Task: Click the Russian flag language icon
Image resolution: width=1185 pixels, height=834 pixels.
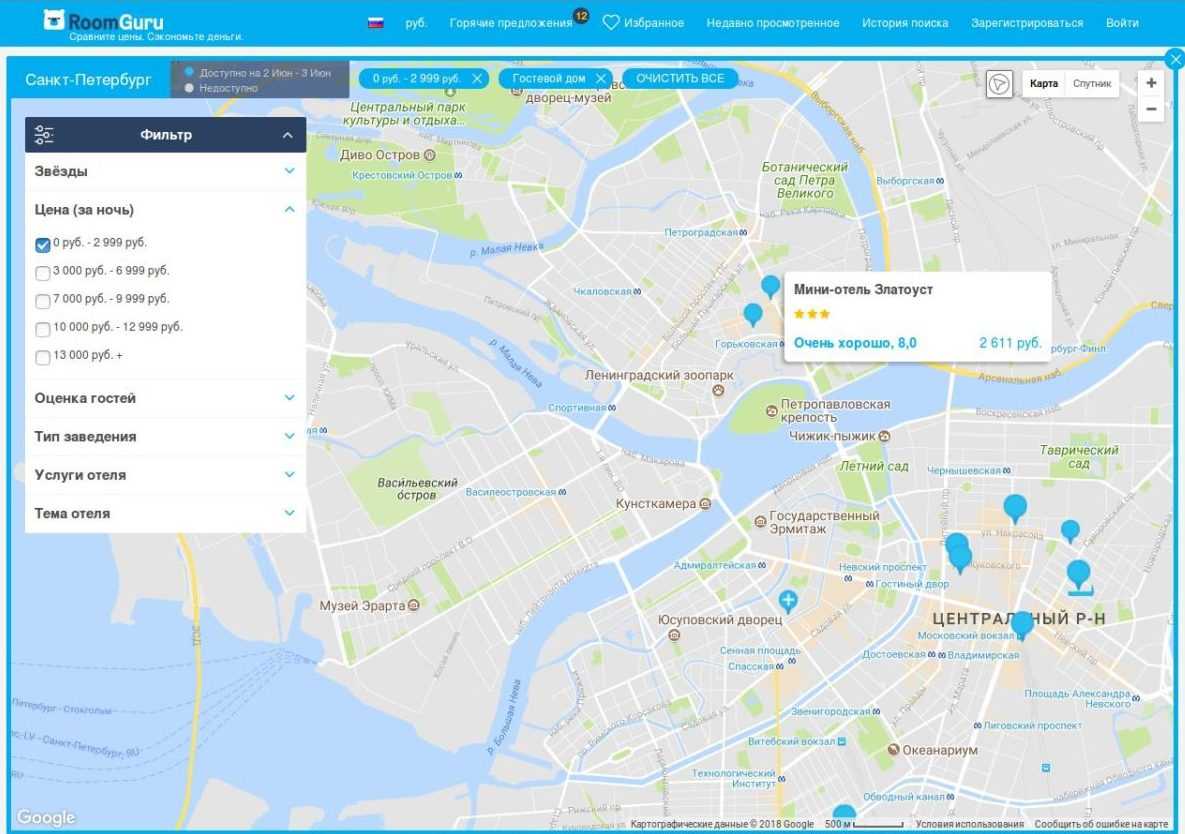Action: click(x=376, y=23)
